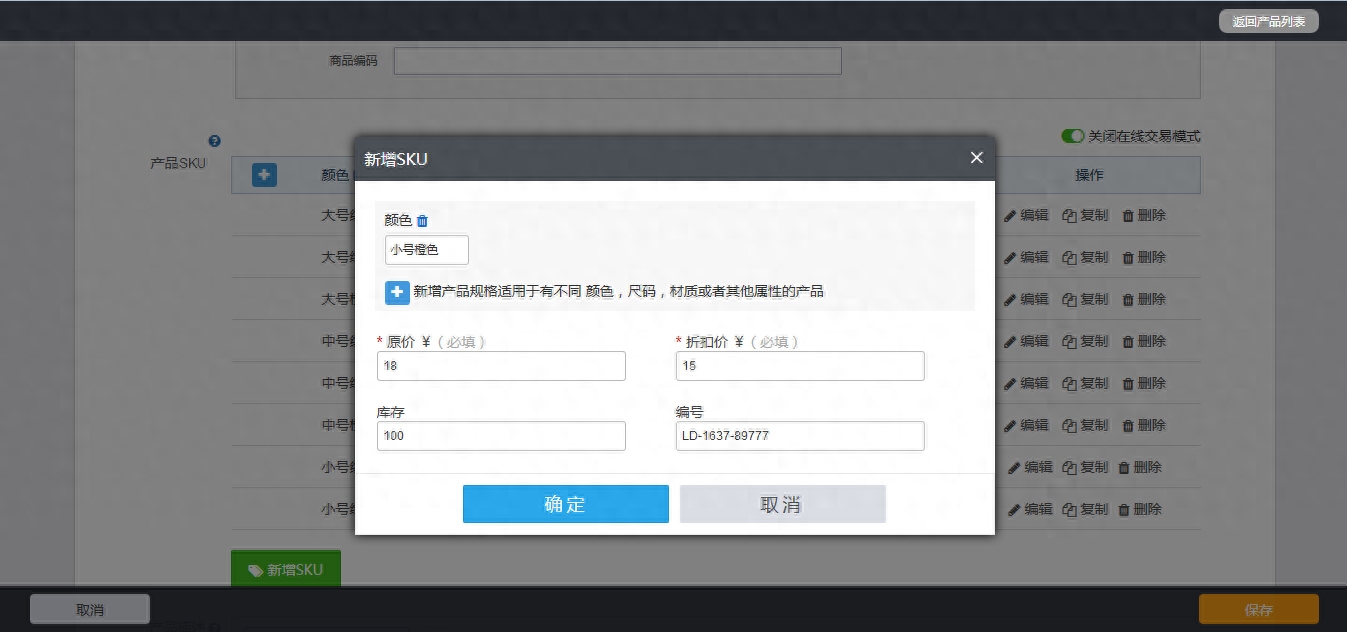This screenshot has height=632, width=1347.
Task: Open the help icon above 产品SKU
Action: (214, 141)
